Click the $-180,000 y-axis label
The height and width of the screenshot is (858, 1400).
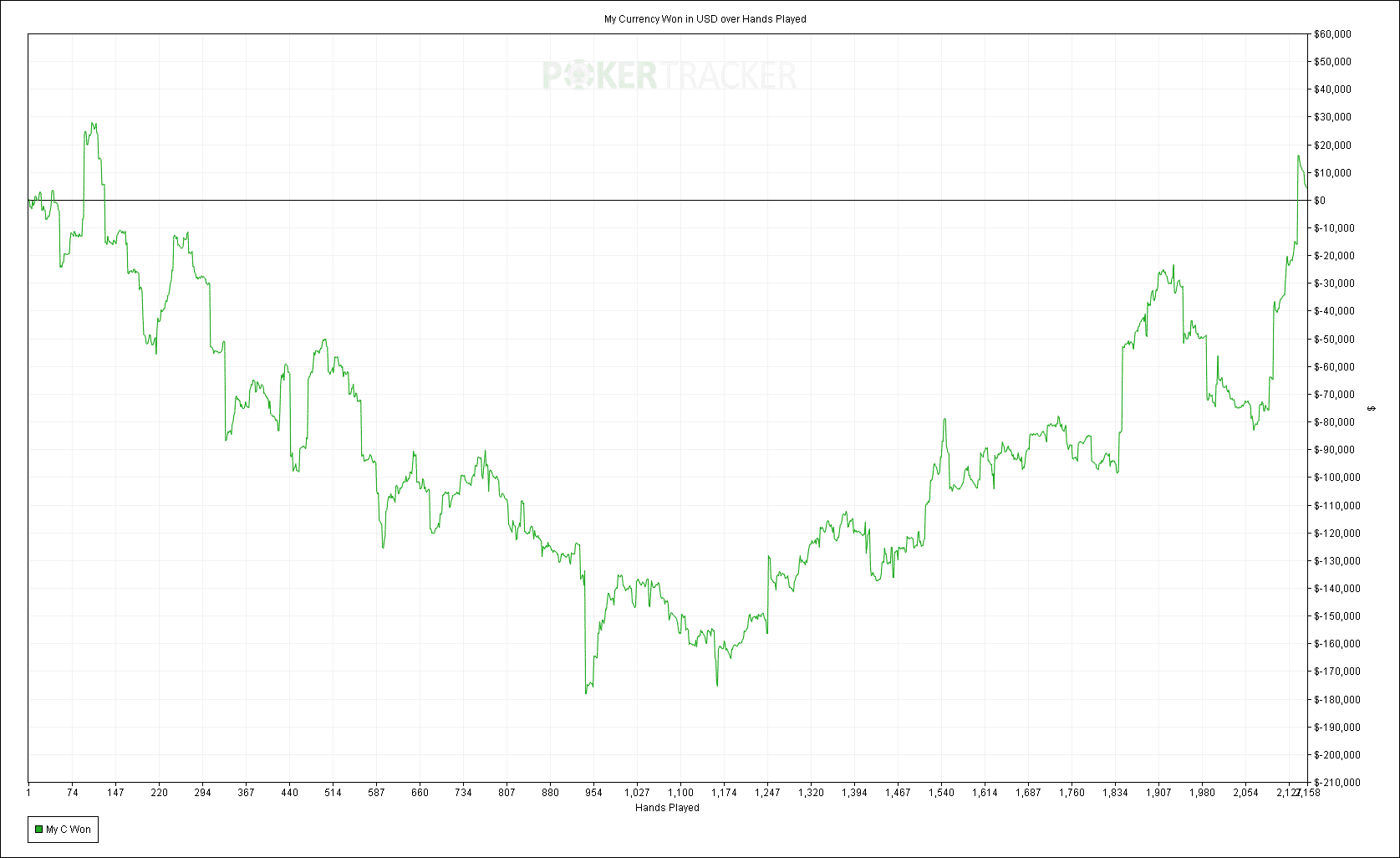coord(1337,700)
